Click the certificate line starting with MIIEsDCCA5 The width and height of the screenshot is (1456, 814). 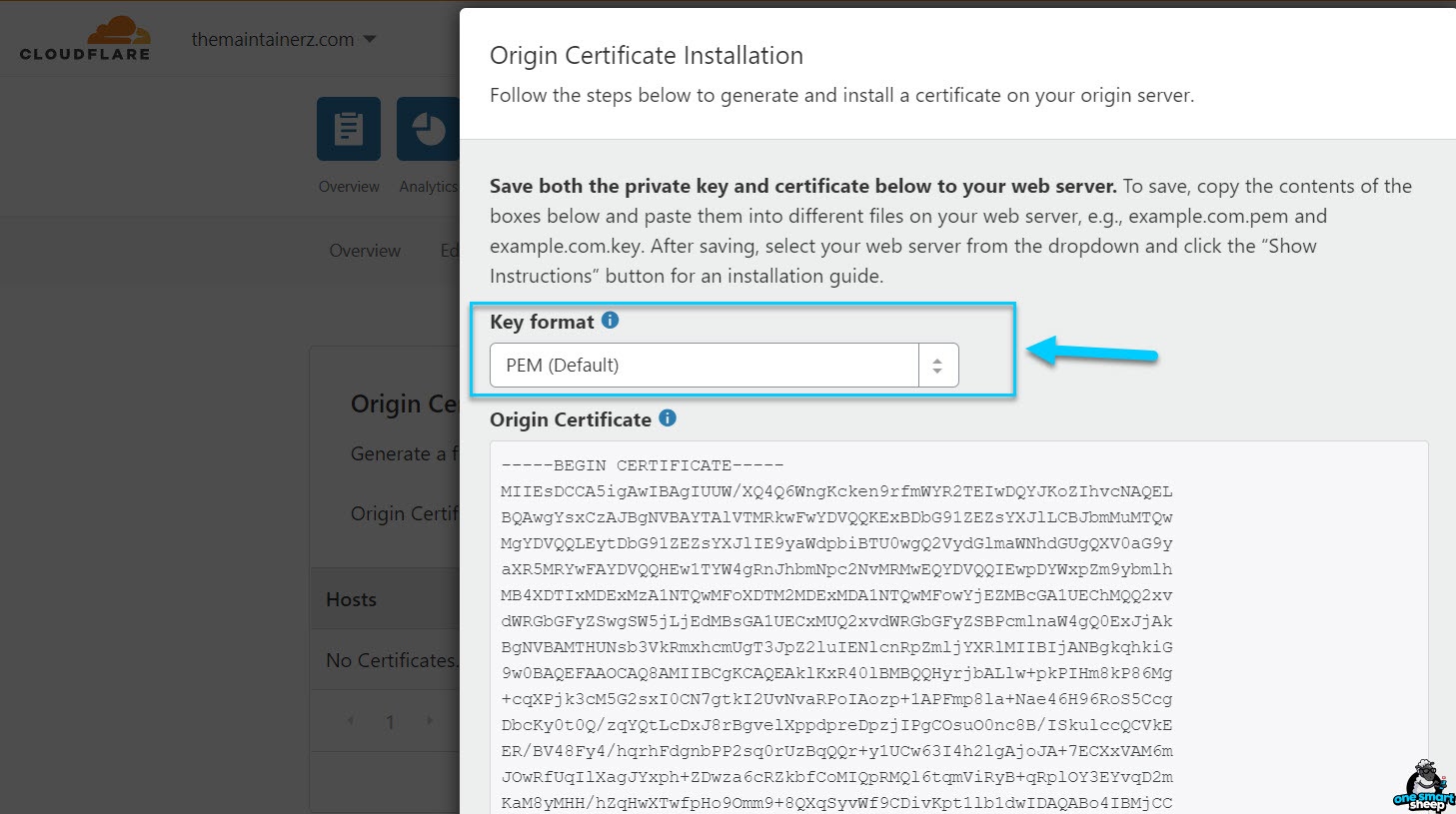pyautogui.click(x=837, y=491)
